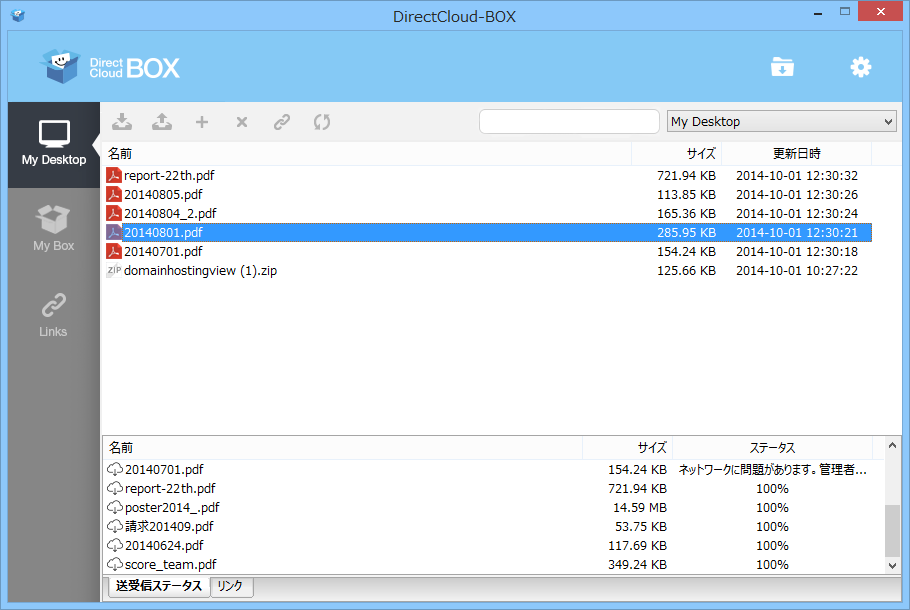Screen dimensions: 910x610
Task: Switch to My Box in the sidebar
Action: point(54,229)
